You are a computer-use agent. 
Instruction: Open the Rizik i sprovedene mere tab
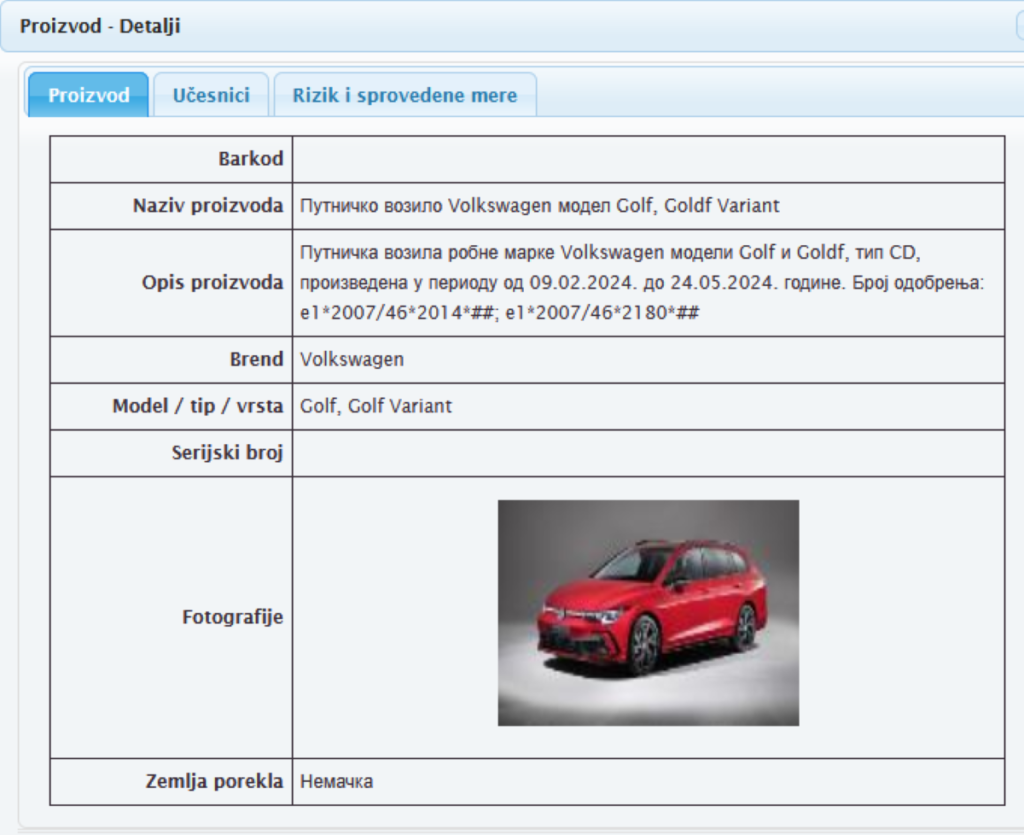404,96
